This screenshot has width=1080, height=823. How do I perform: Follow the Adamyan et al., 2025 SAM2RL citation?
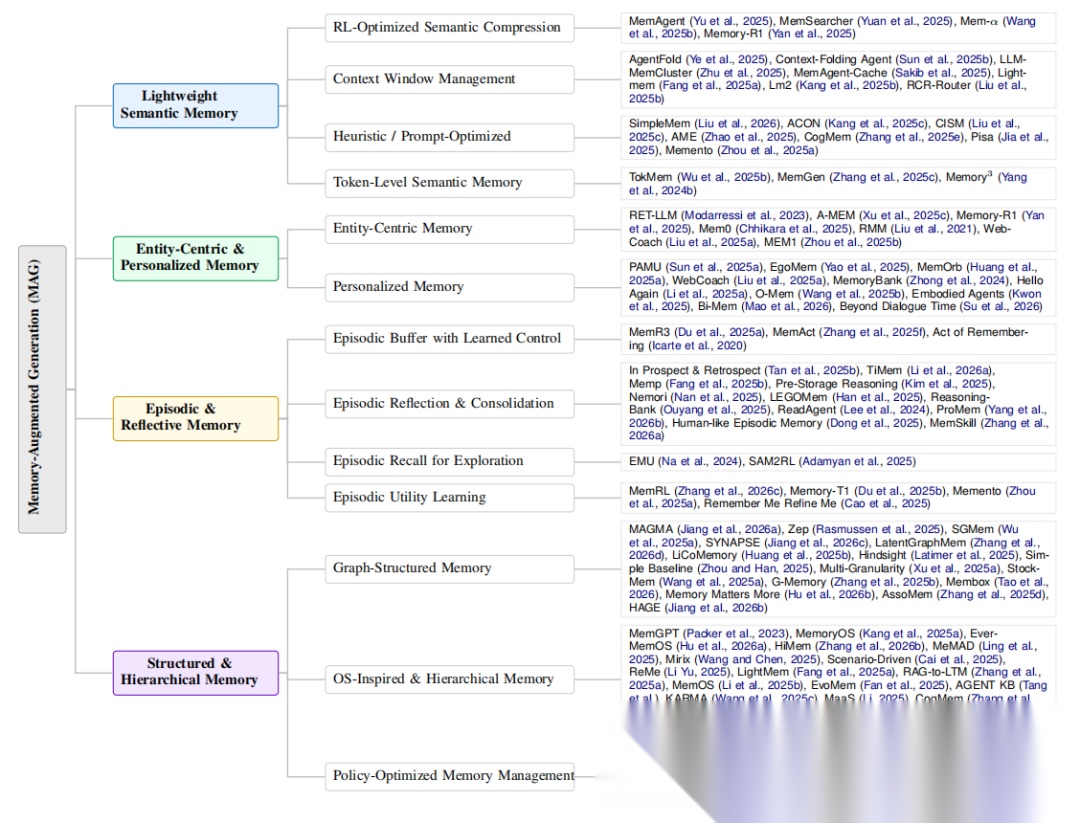(x=859, y=461)
